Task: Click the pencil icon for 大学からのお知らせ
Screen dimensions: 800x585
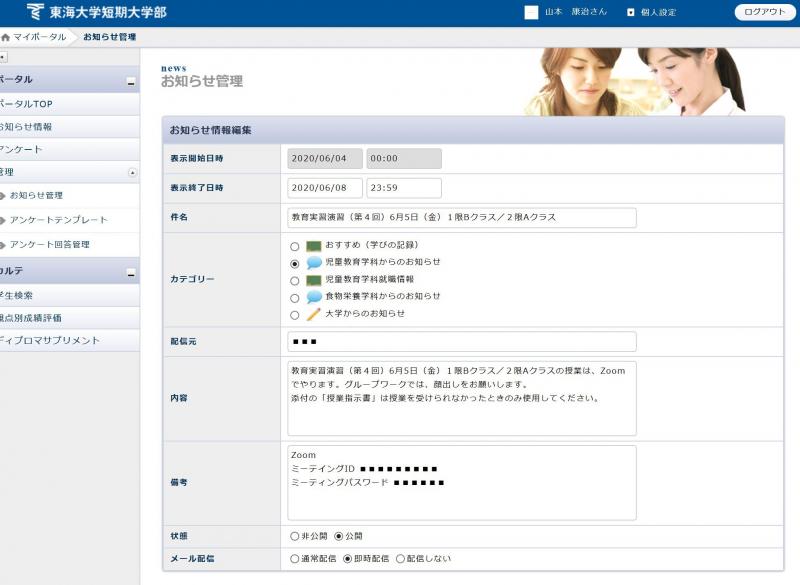Action: (x=314, y=314)
